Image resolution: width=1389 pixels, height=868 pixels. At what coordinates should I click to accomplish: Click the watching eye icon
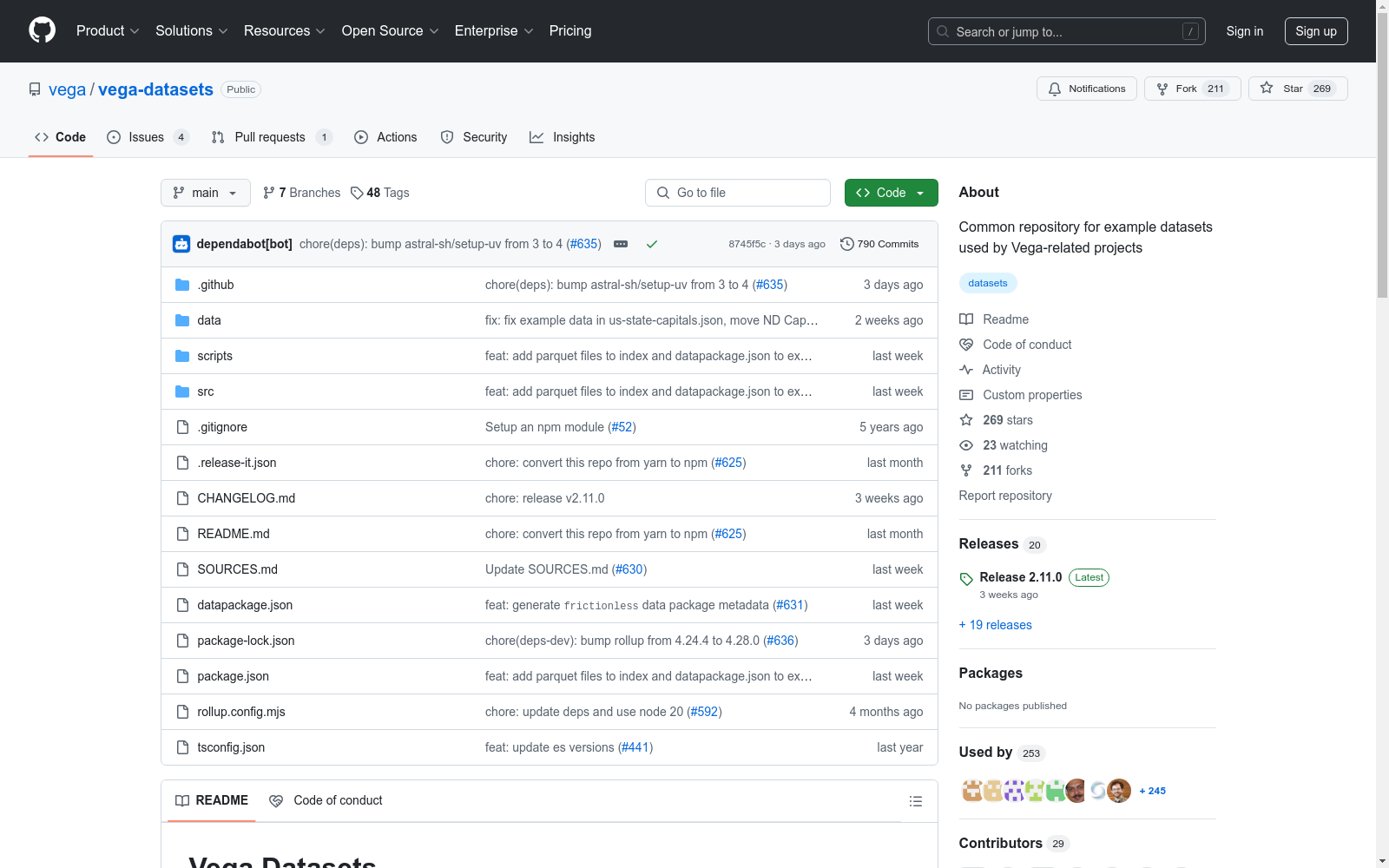966,445
